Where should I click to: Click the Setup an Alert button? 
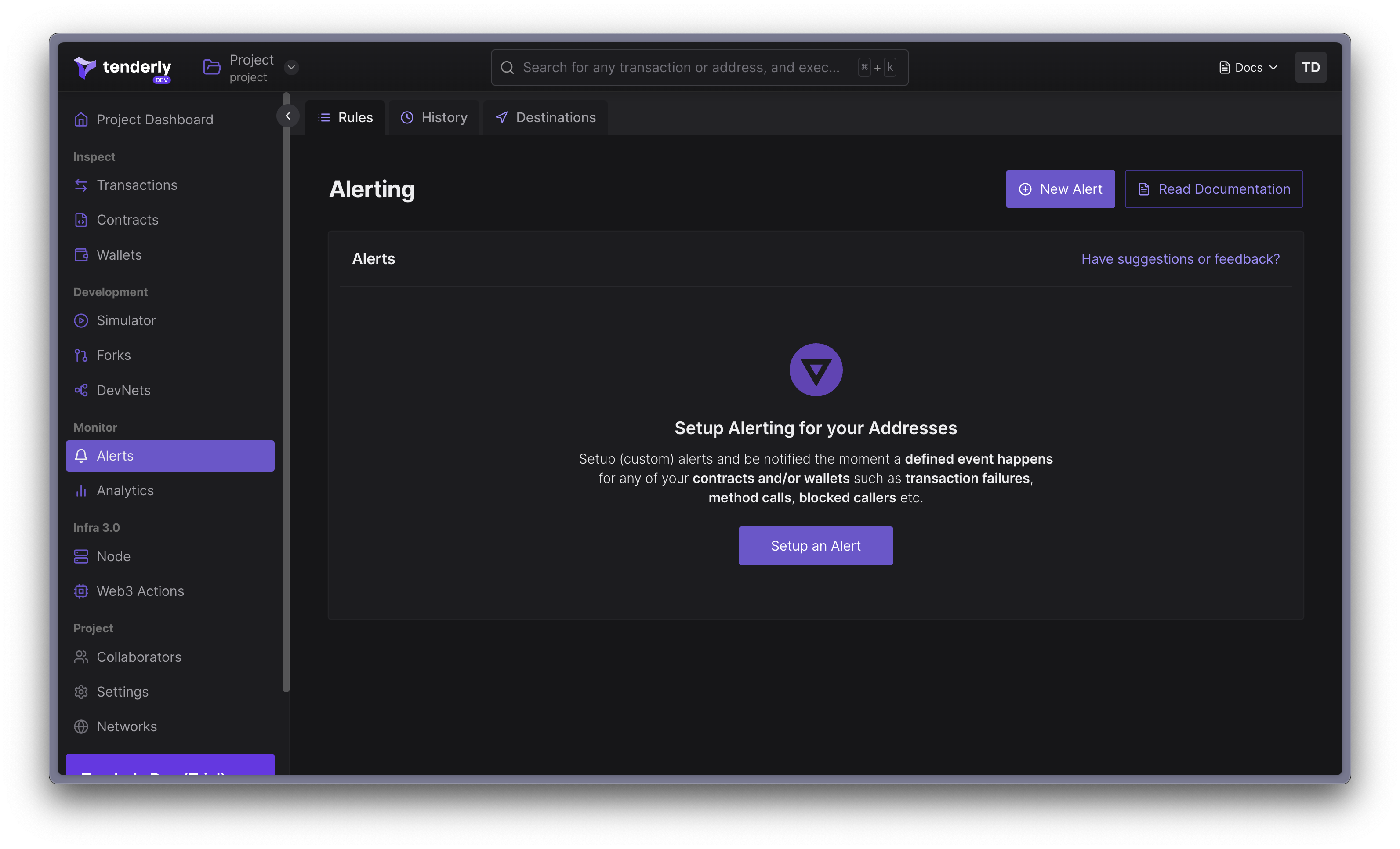pyautogui.click(x=816, y=545)
